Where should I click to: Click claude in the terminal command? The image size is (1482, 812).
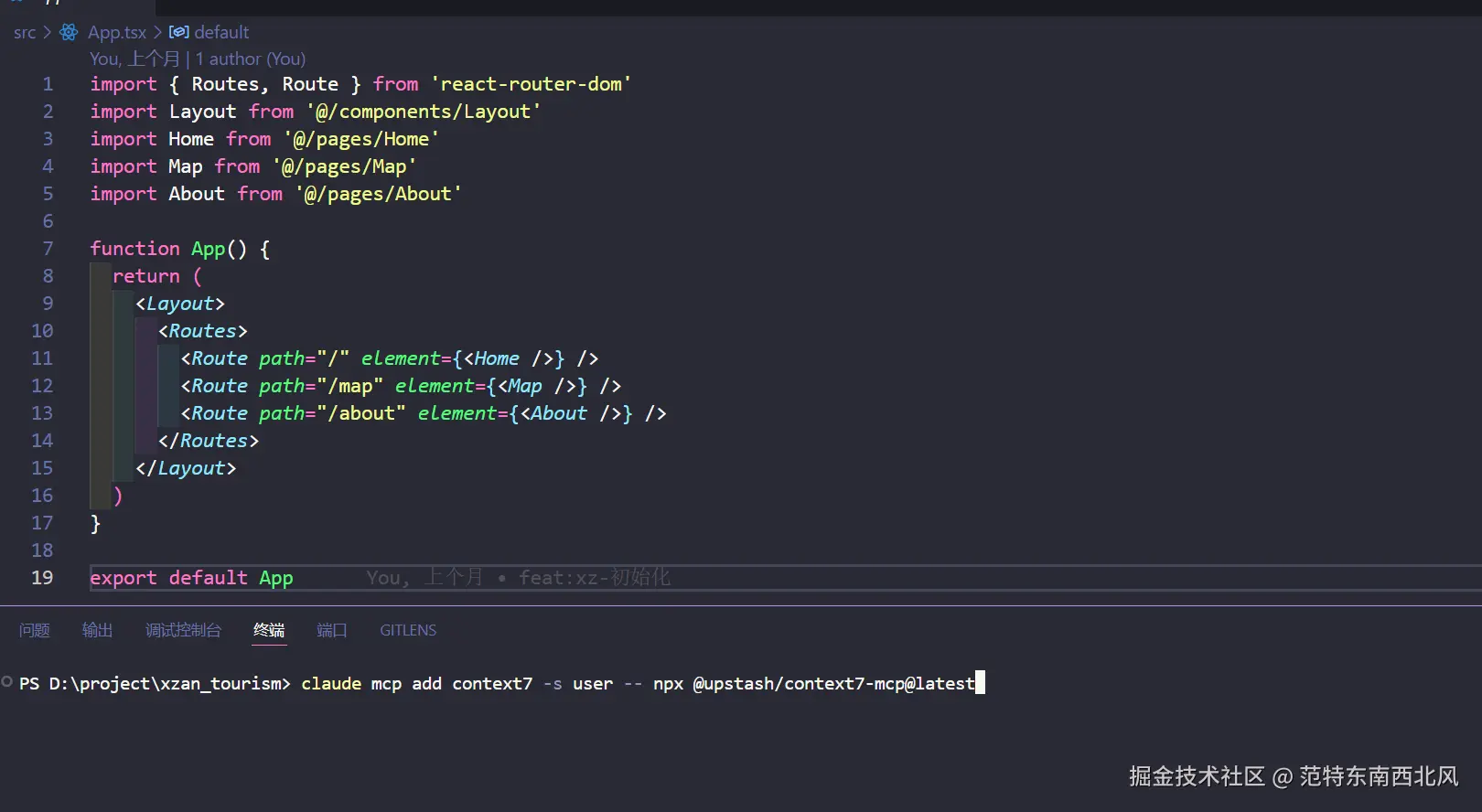pos(331,683)
